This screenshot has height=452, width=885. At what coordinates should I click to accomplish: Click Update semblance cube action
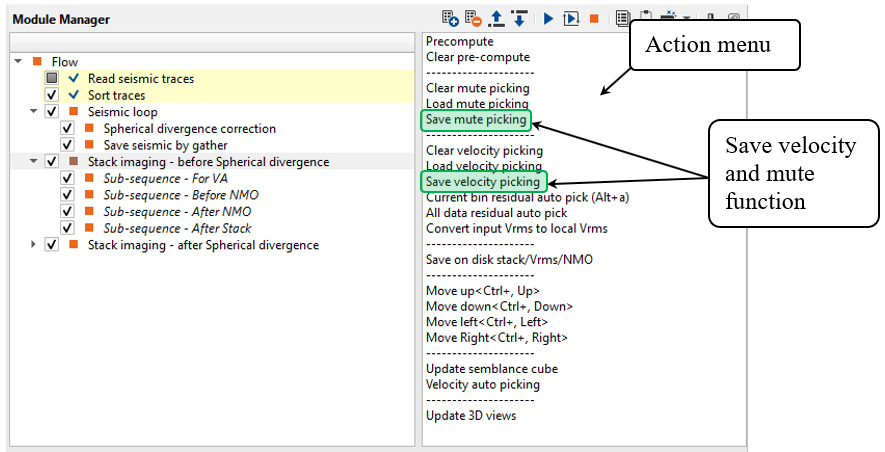coord(491,369)
